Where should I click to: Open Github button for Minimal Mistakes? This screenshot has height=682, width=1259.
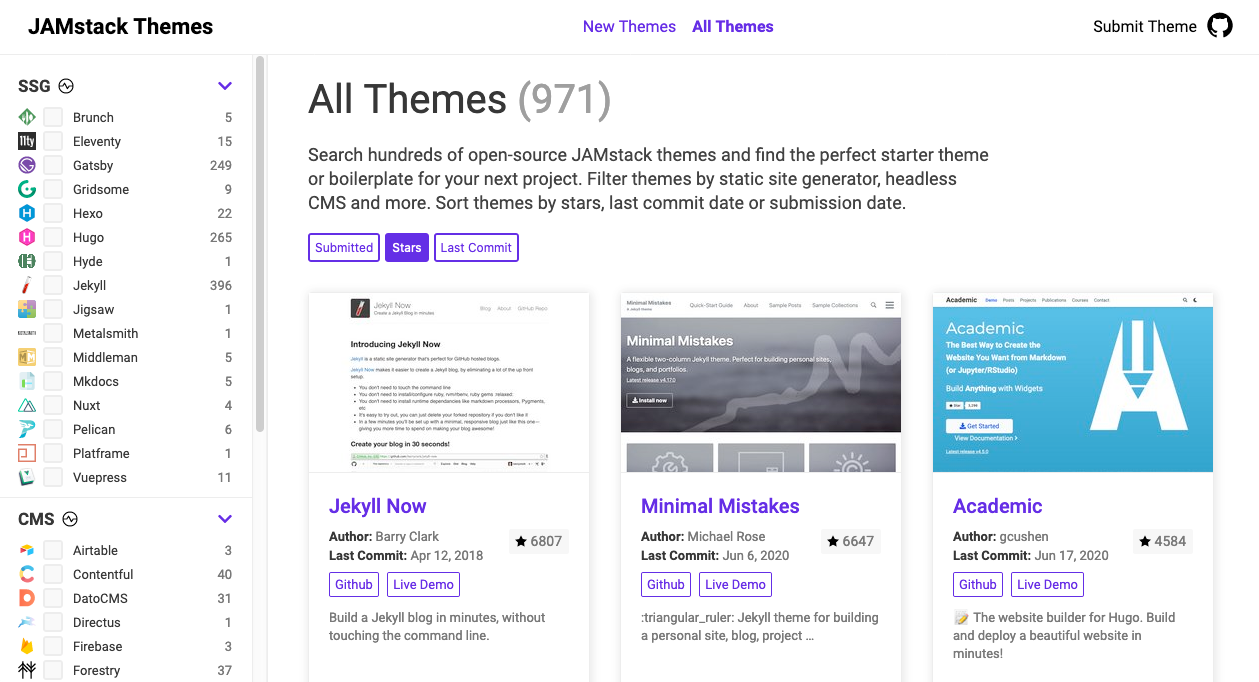(x=666, y=584)
